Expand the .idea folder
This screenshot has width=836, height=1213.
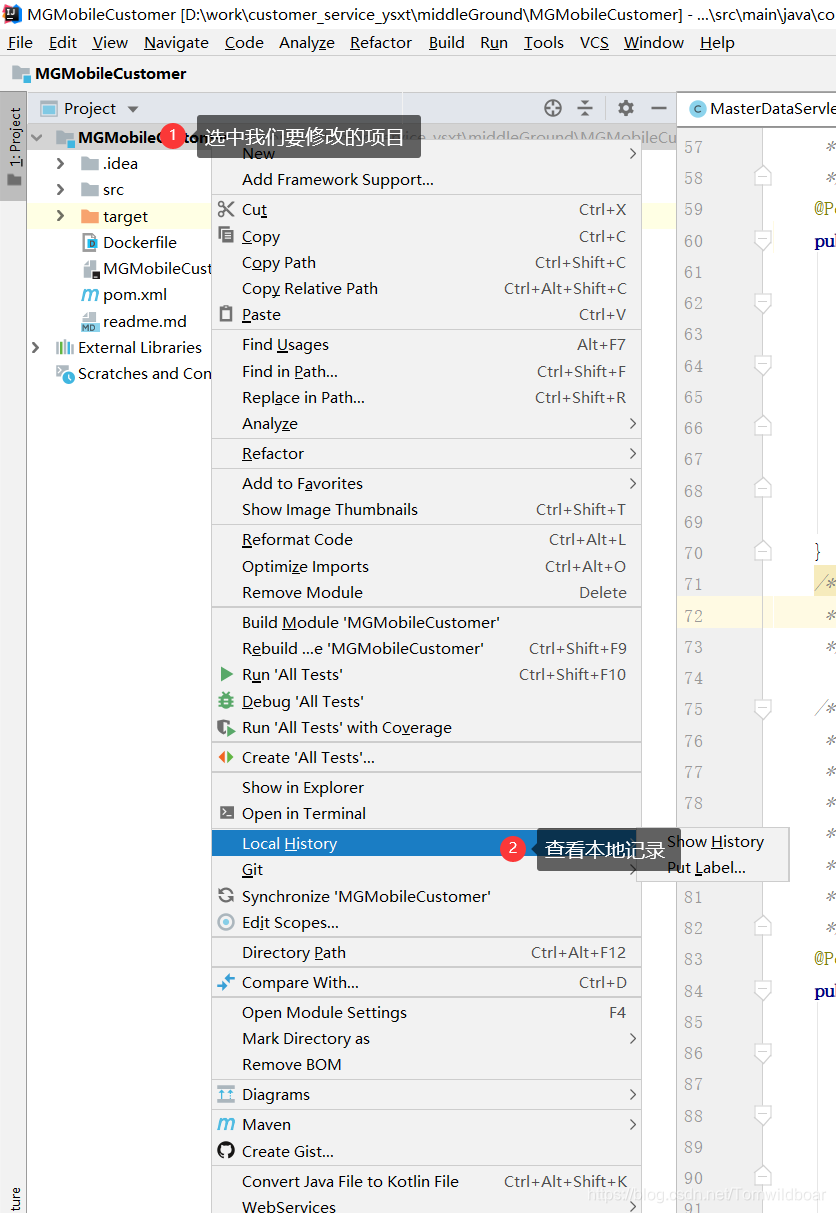(x=60, y=163)
